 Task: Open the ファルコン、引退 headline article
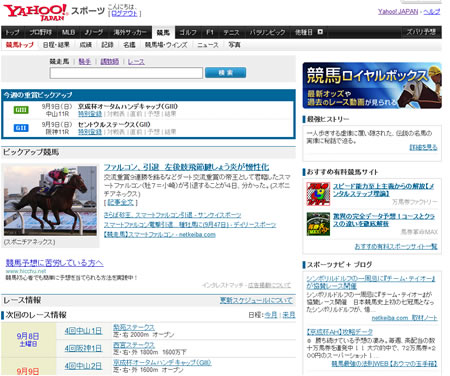point(186,167)
